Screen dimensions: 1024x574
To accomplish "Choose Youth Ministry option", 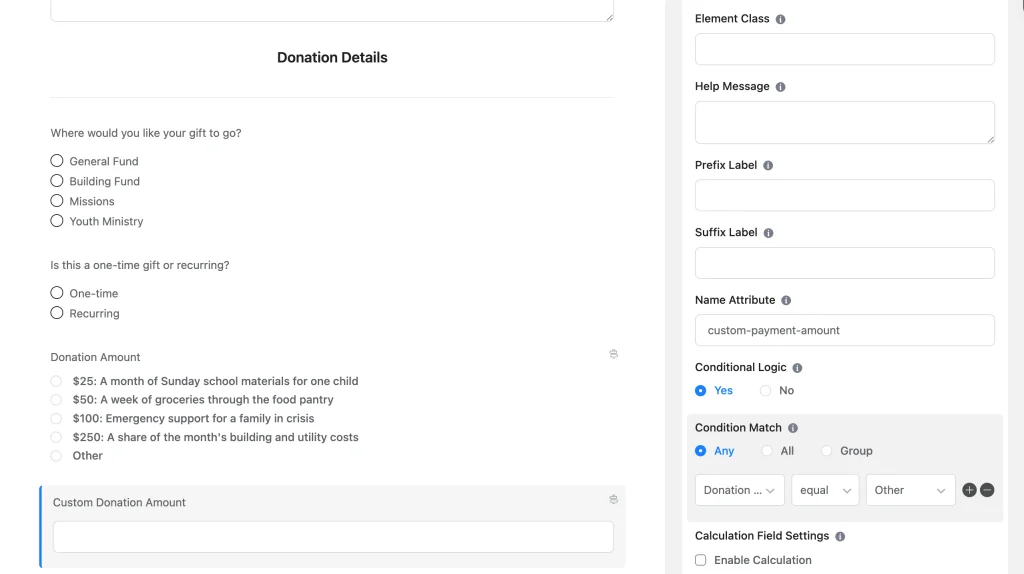I will click(57, 221).
